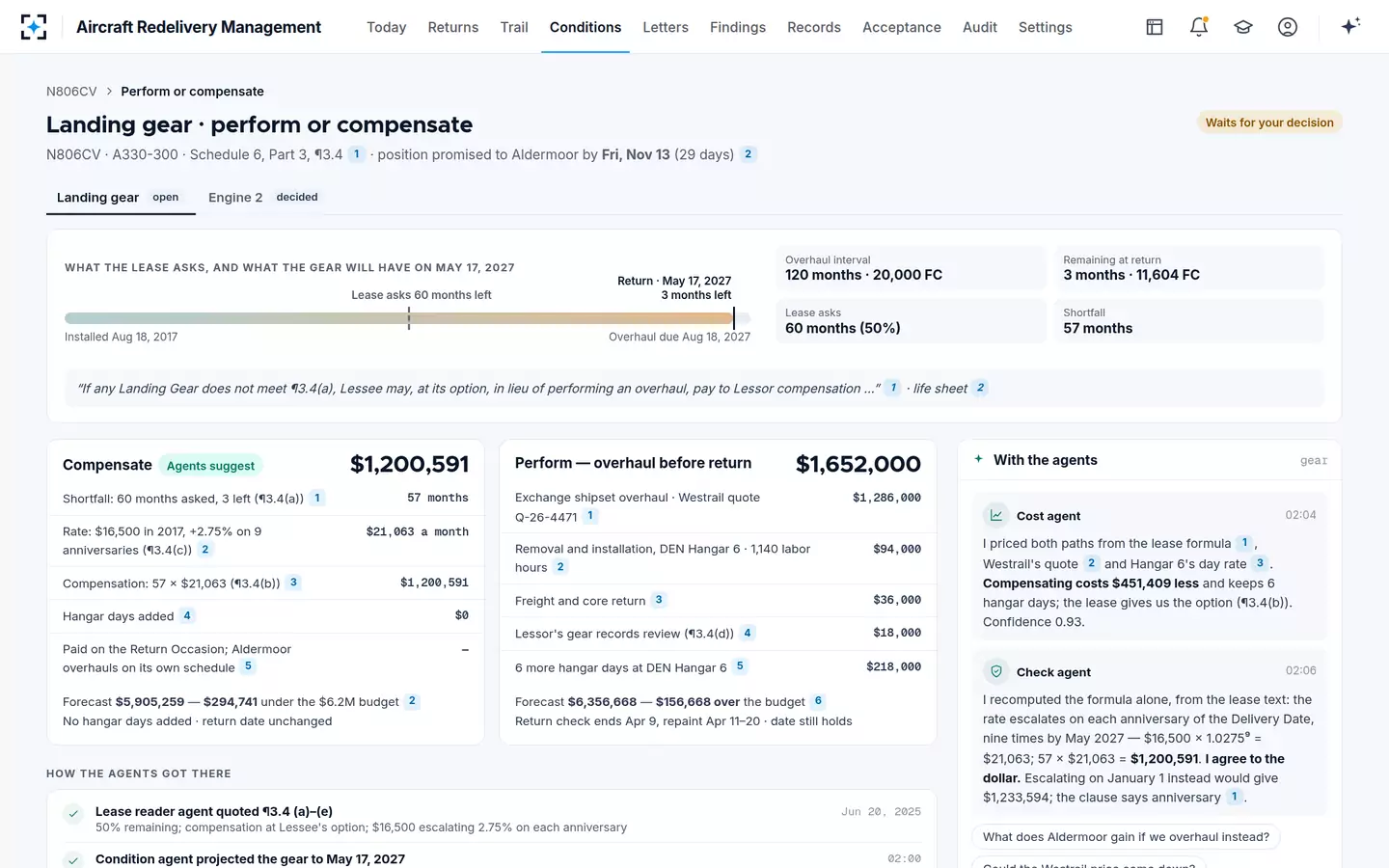This screenshot has height=868, width=1389.
Task: Click the app logo icon
Action: point(34,27)
